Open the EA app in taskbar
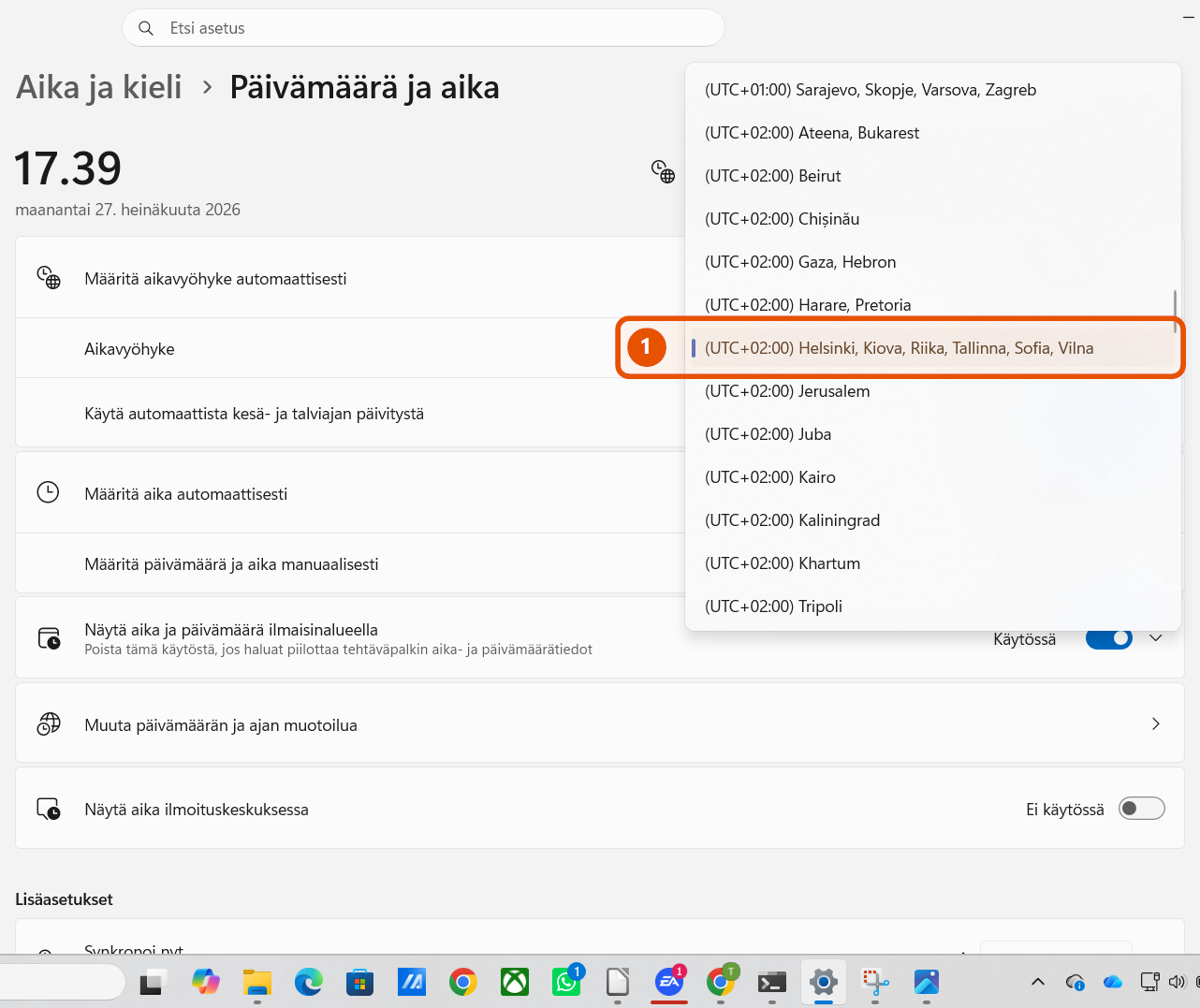The width and height of the screenshot is (1200, 1008). 669,982
